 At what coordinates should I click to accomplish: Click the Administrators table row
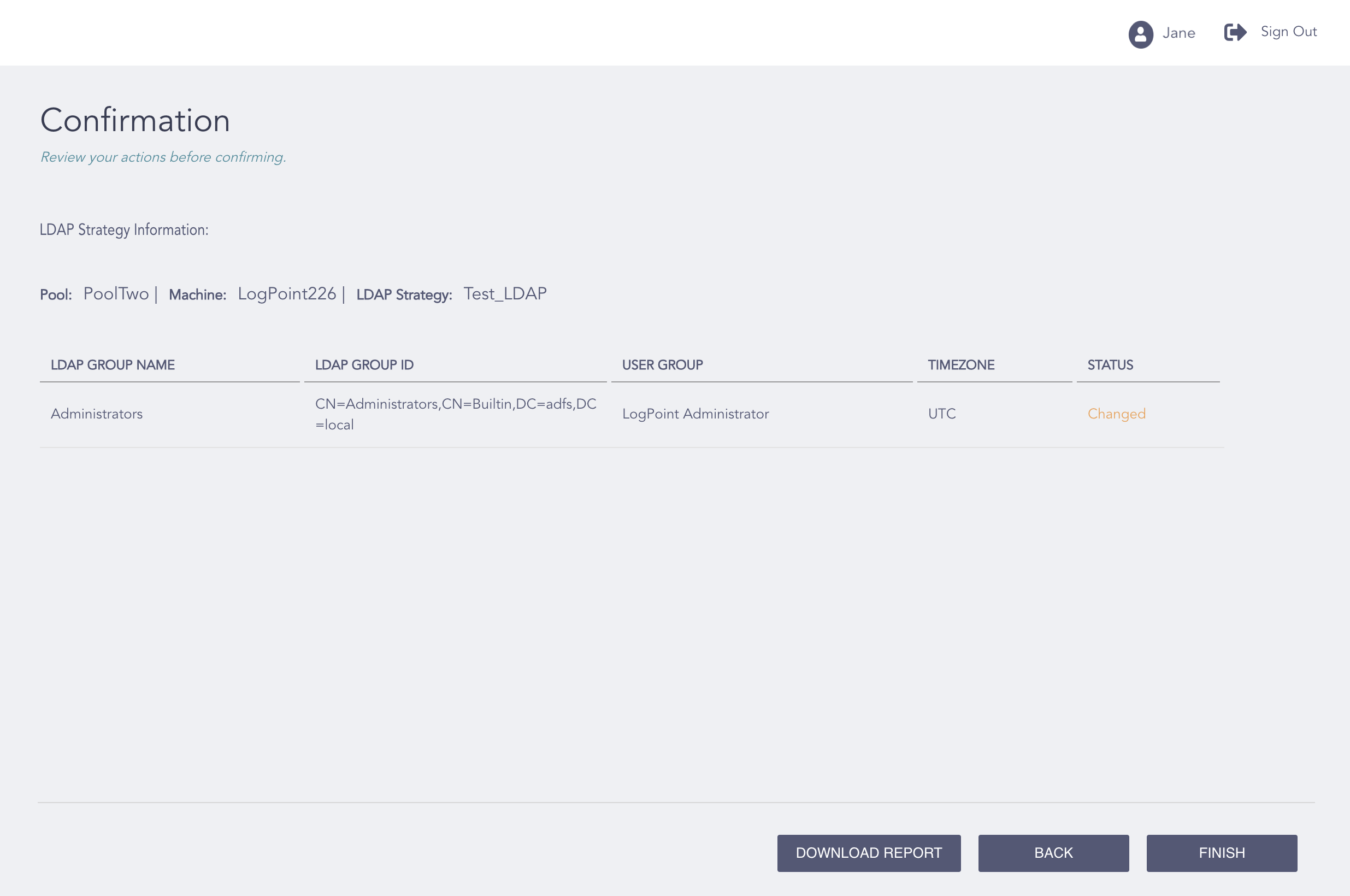(x=97, y=413)
